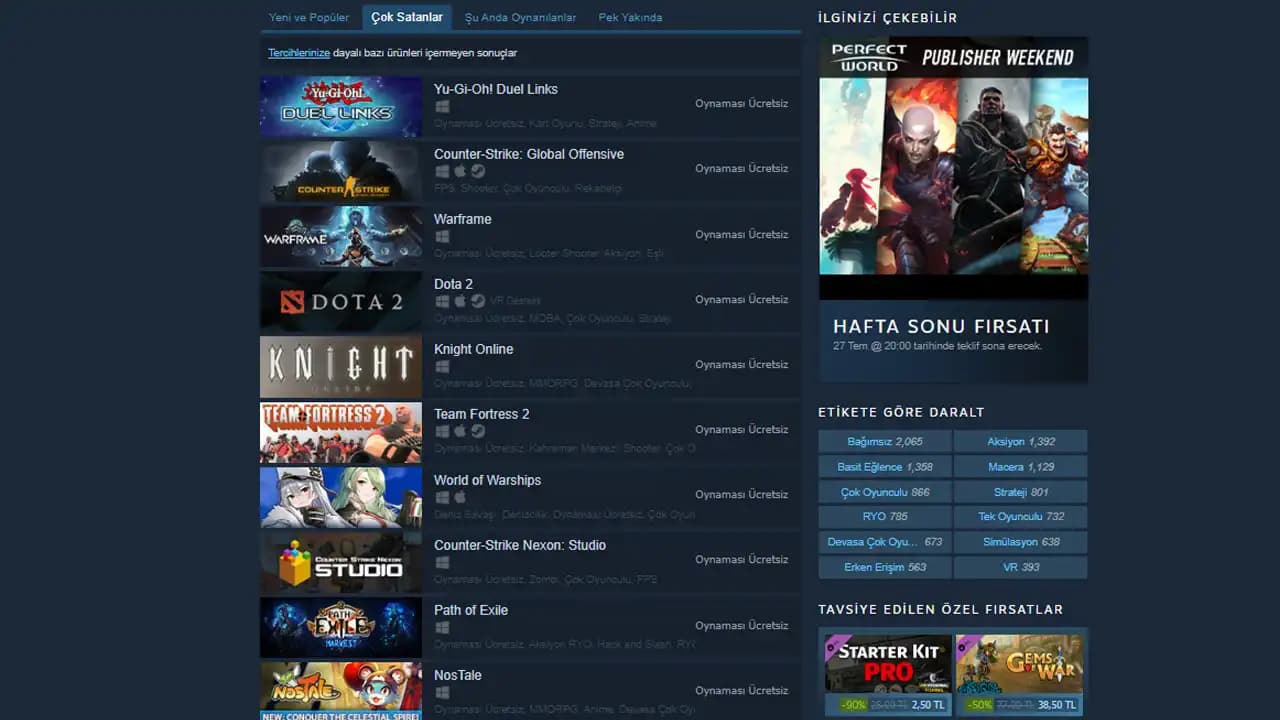Click the Windows icon under Knight Online
This screenshot has width=1280, height=720.
tap(442, 366)
